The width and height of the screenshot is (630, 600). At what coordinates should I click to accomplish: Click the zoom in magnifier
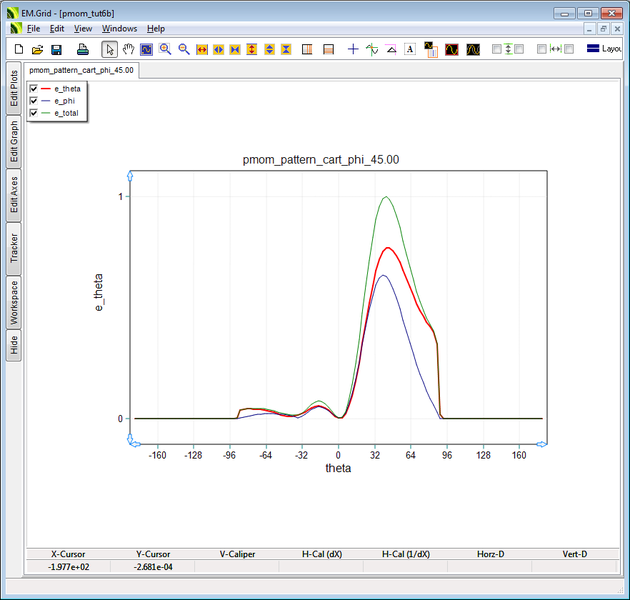[x=165, y=49]
